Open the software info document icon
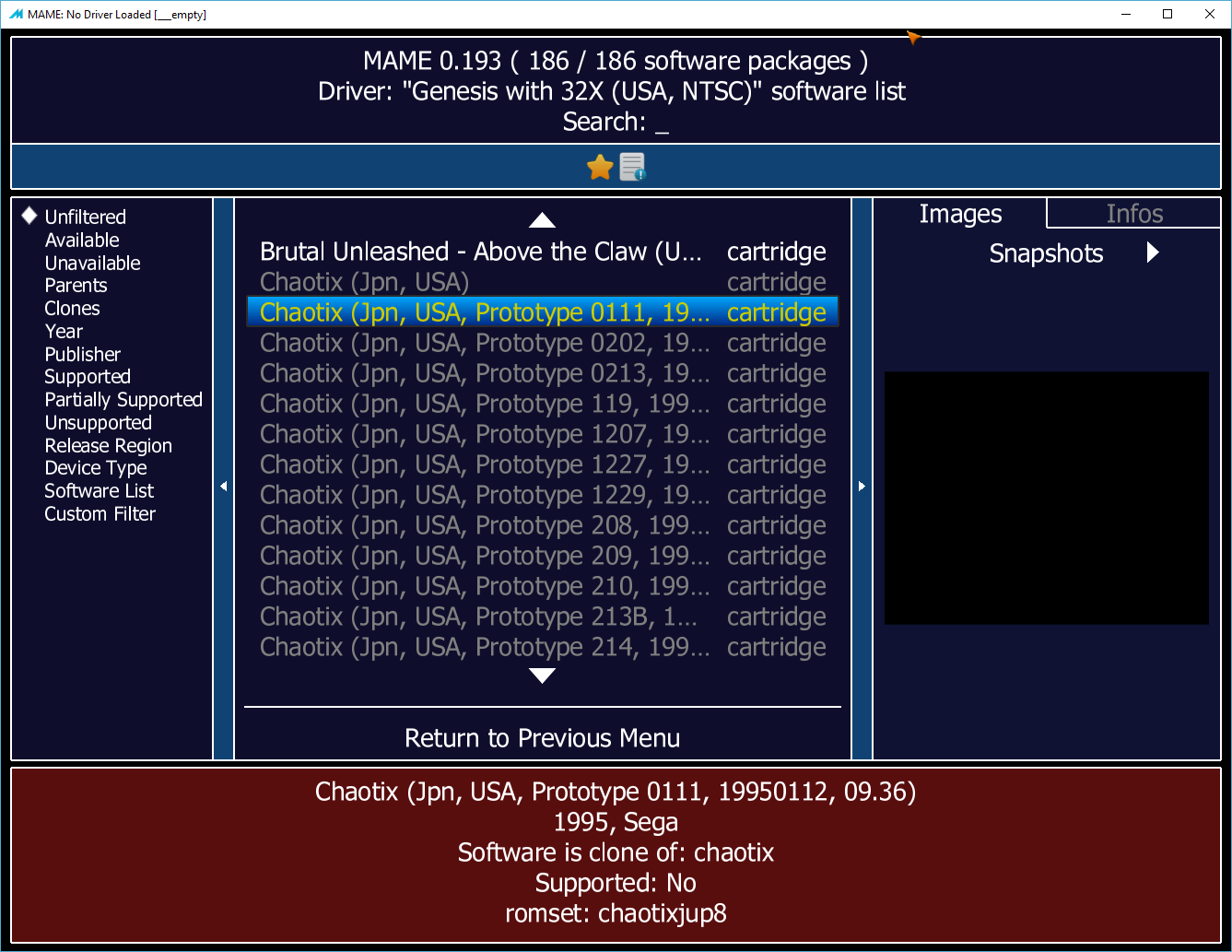The image size is (1232, 952). point(632,167)
